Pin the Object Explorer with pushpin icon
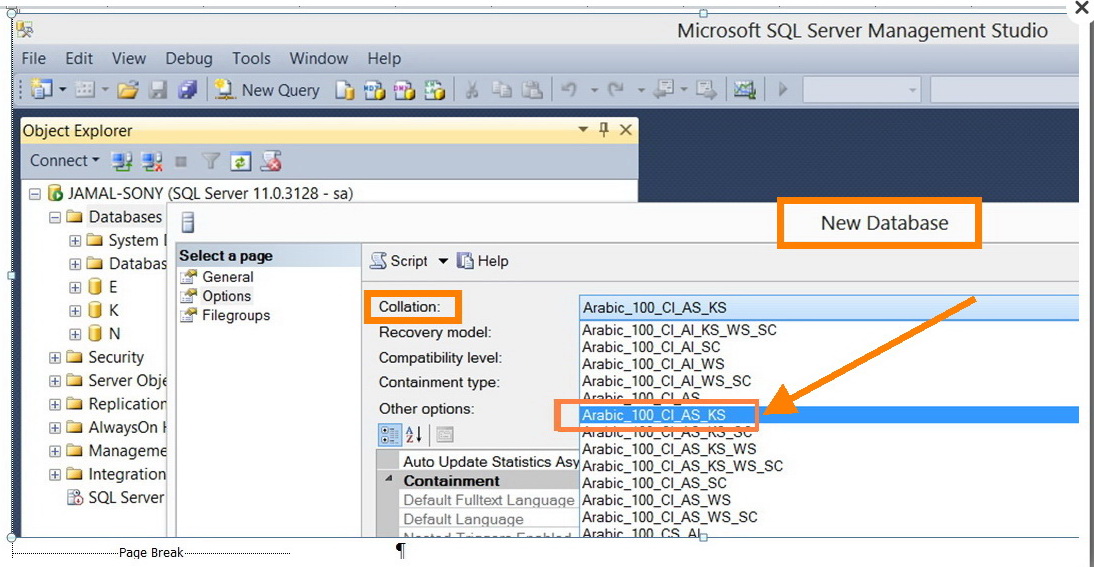Screen dimensions: 1094x567 tap(604, 129)
